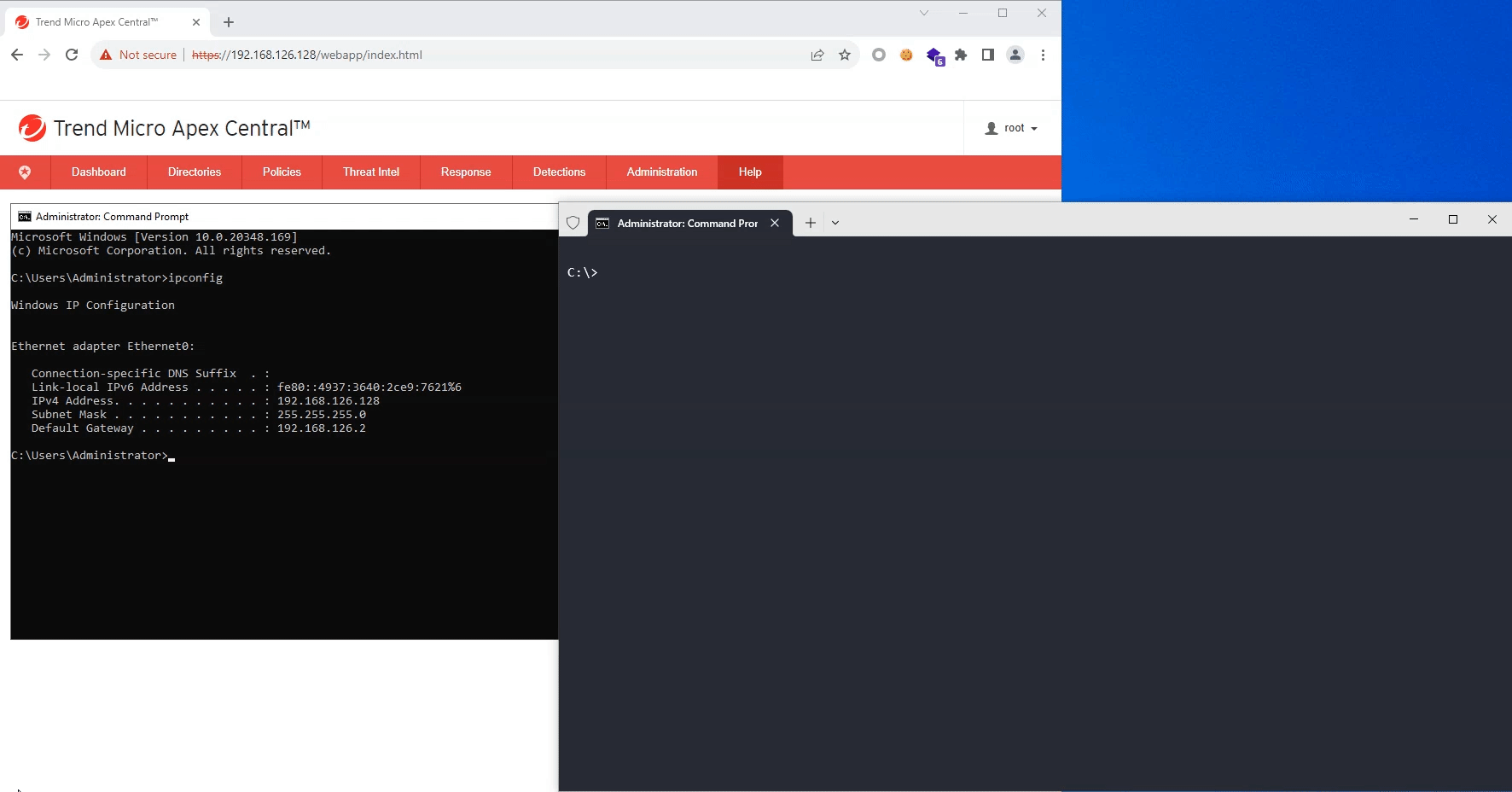Open Chrome three-dot menu

pos(1043,55)
